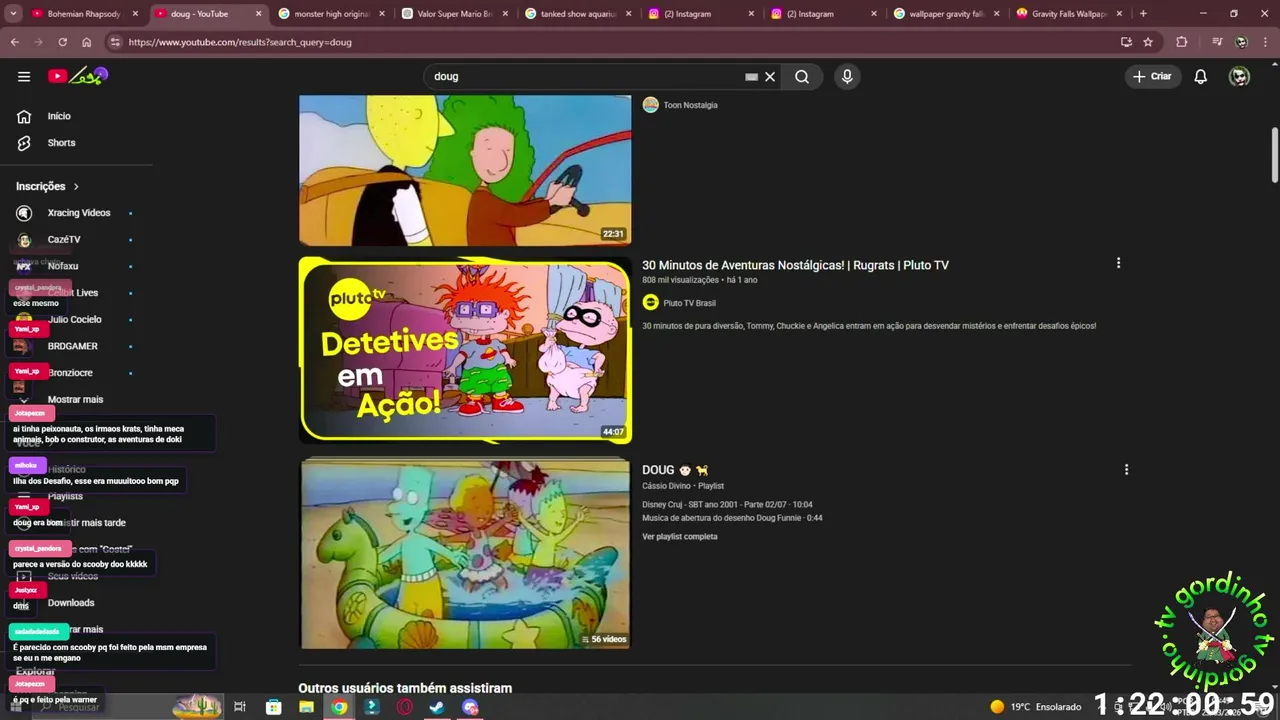Expand subscriptions with Mostrar mais

(x=75, y=399)
